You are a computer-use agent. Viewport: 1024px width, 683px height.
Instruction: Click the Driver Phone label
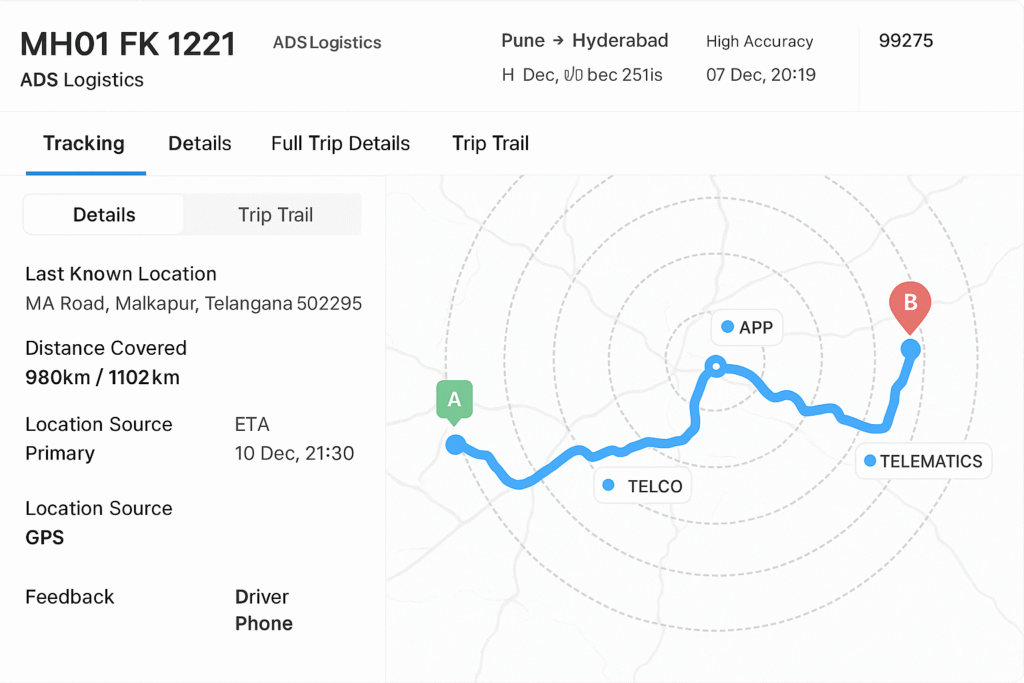pyautogui.click(x=264, y=610)
